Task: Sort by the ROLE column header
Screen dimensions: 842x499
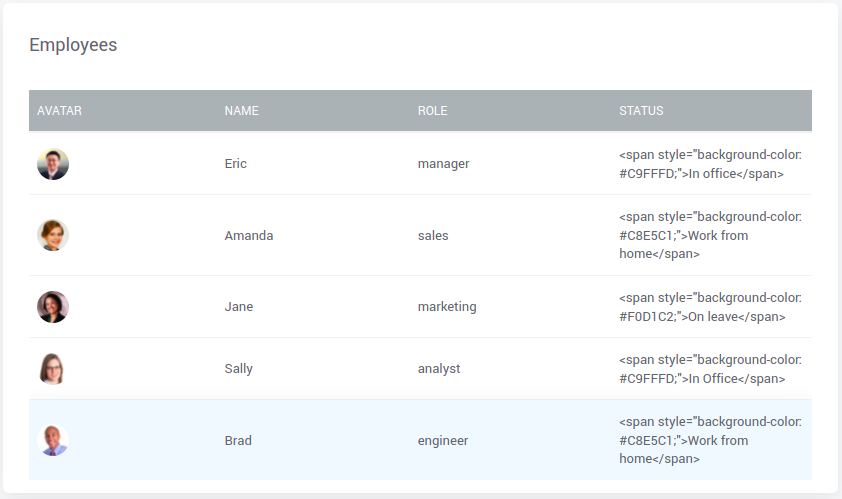Action: 432,111
